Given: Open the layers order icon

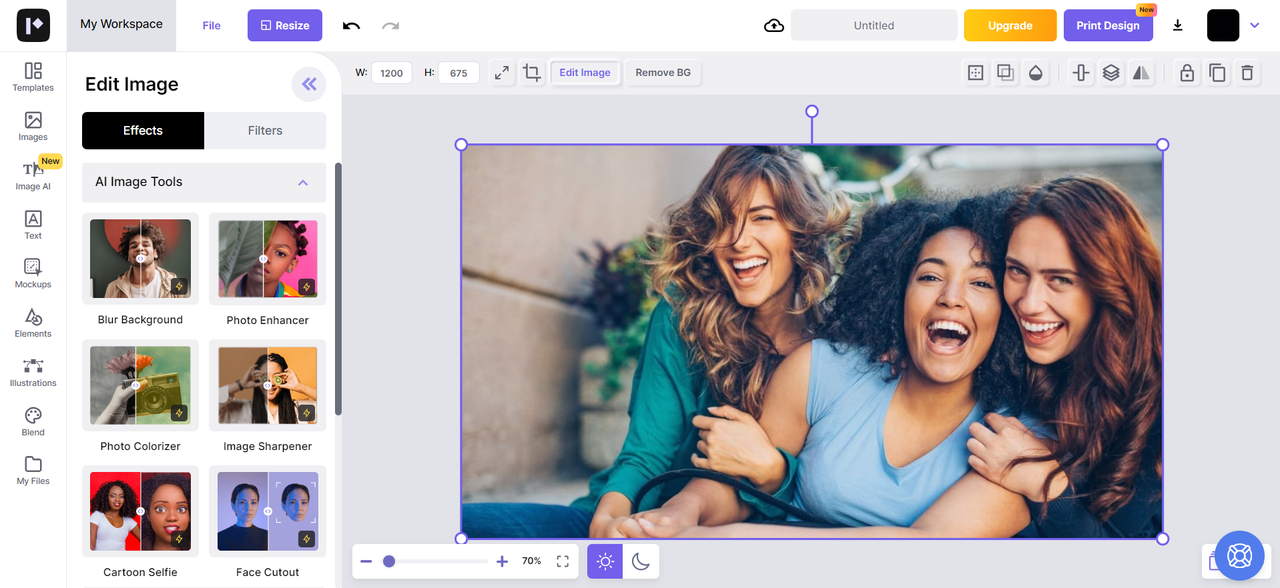Looking at the screenshot, I should click(x=1111, y=73).
